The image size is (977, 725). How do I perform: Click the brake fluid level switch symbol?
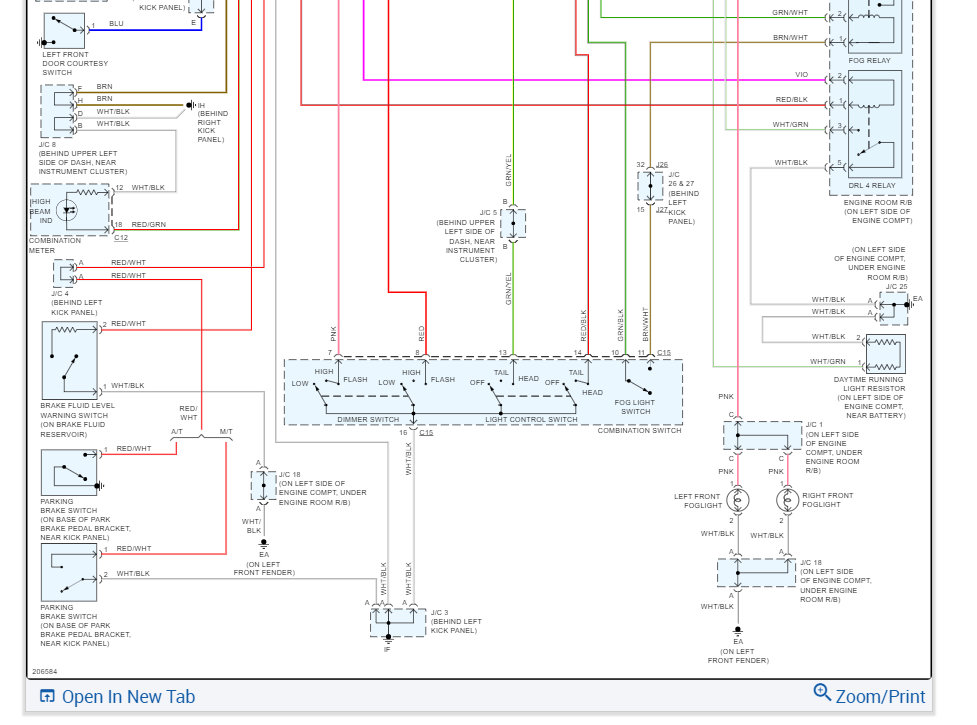[x=69, y=360]
